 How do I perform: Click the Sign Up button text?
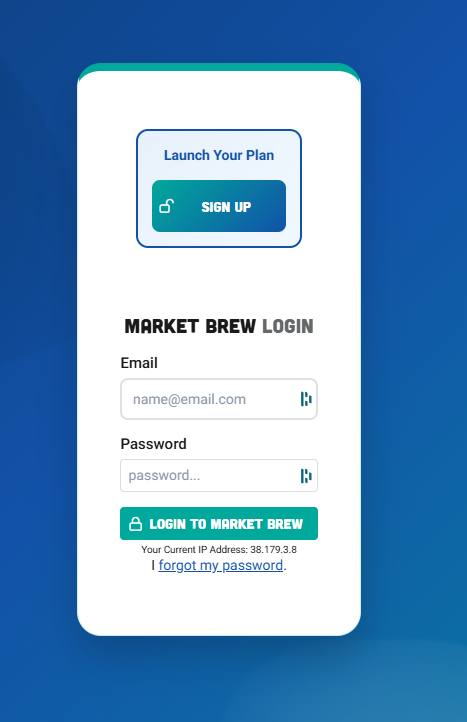coord(226,207)
